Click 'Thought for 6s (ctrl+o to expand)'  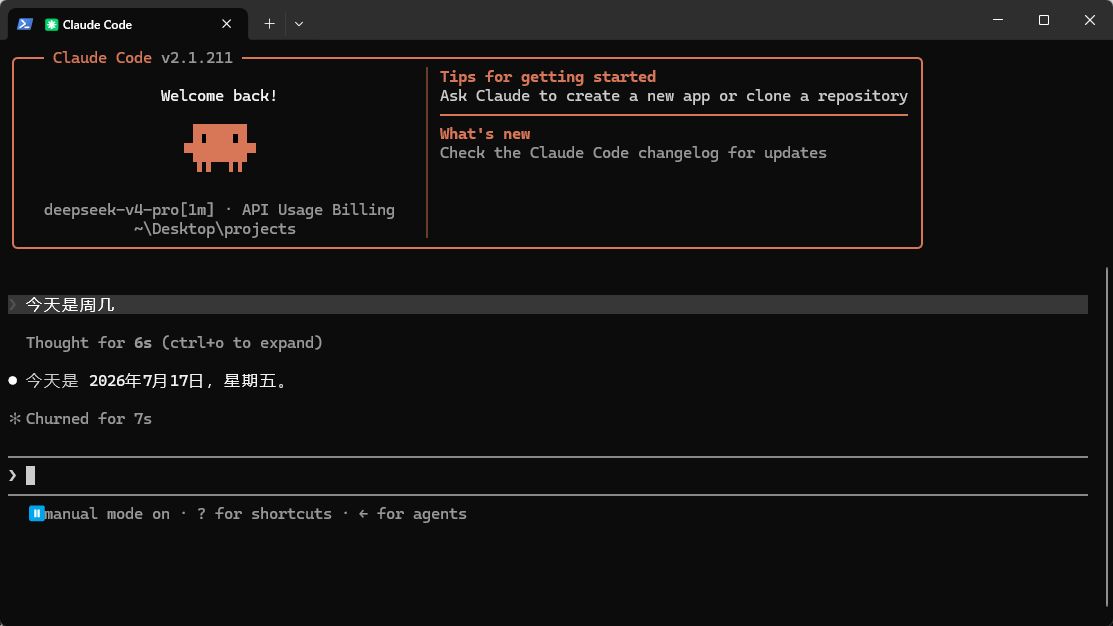tap(175, 343)
